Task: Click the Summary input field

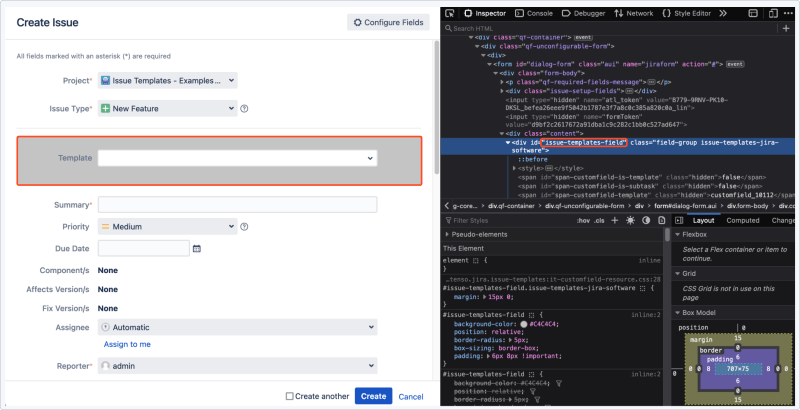Action: tap(237, 204)
